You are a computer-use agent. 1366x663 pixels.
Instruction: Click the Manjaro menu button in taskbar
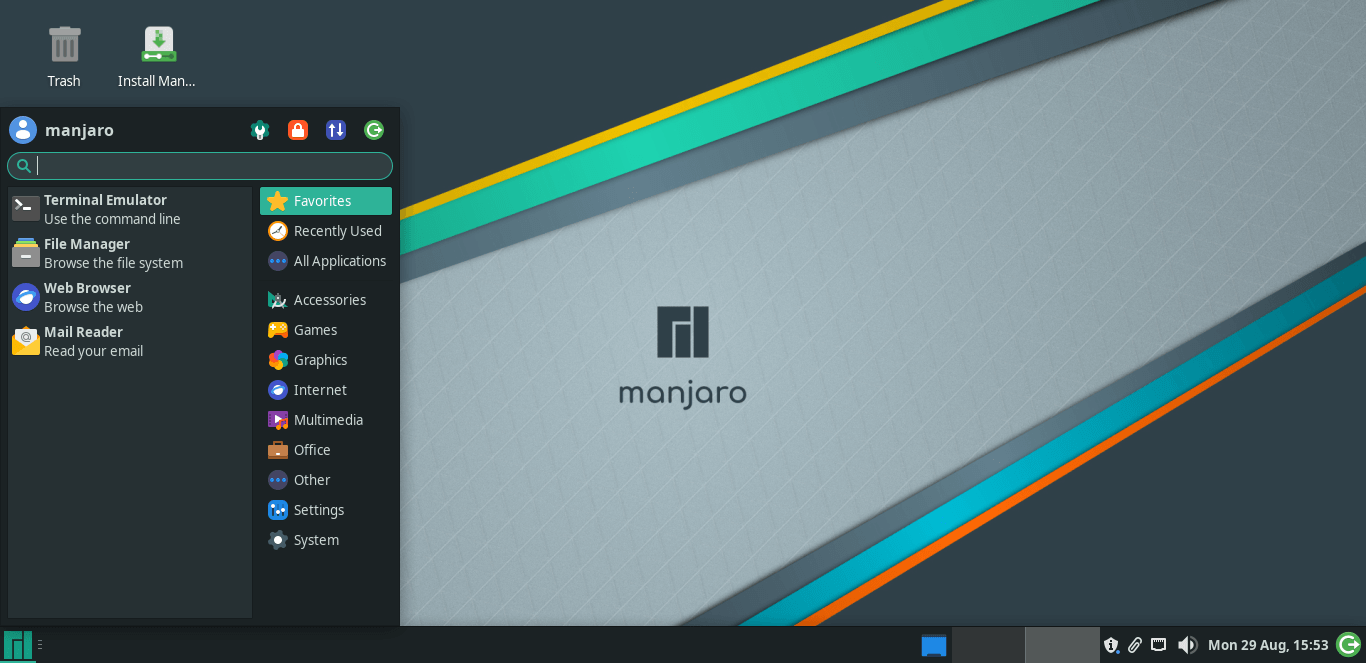pyautogui.click(x=18, y=645)
